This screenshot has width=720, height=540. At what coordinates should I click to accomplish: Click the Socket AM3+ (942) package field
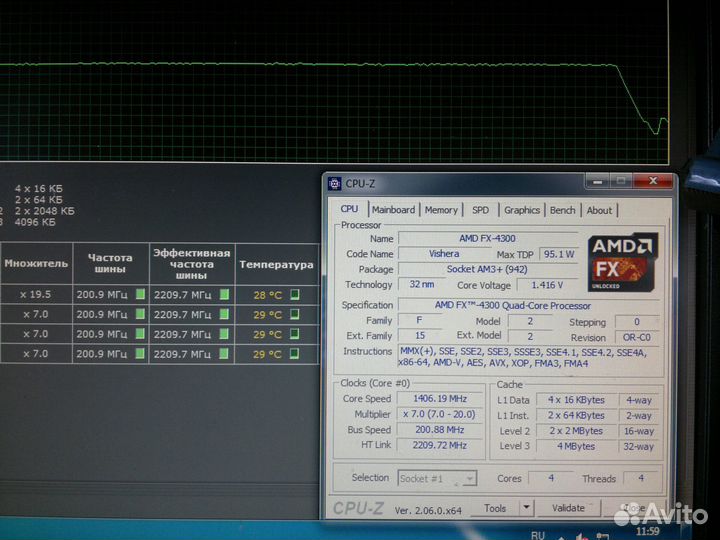[x=487, y=269]
